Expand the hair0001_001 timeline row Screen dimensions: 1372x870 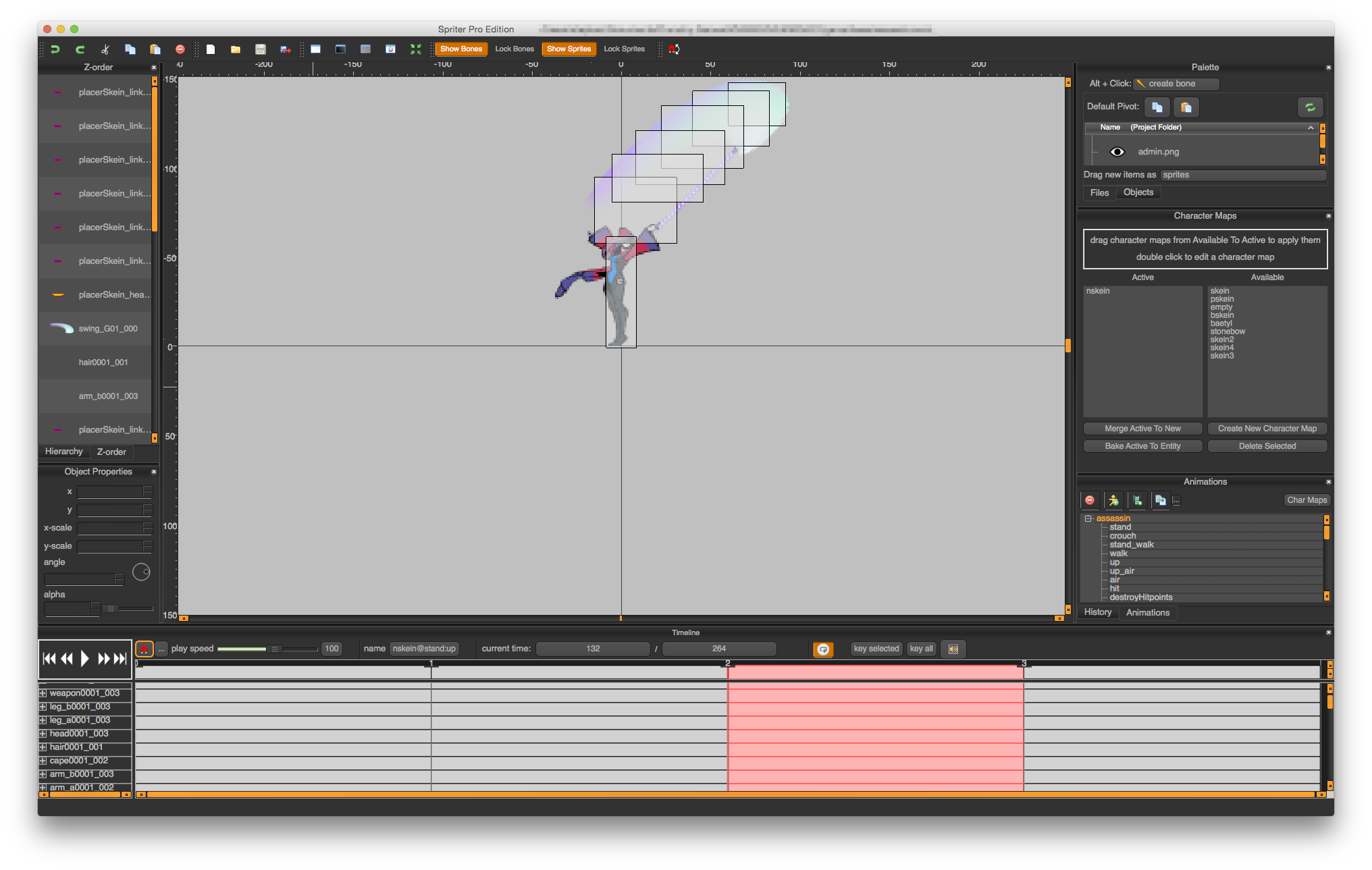43,747
